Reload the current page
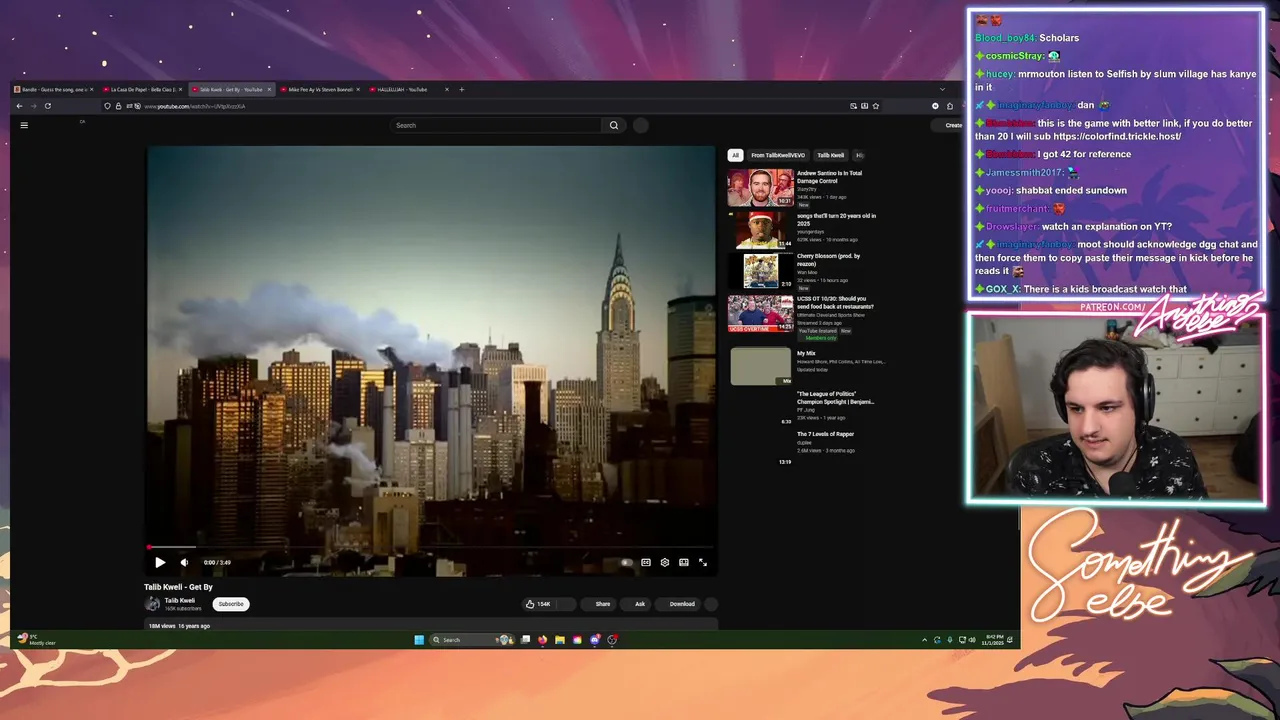The height and width of the screenshot is (720, 1280). (47, 106)
